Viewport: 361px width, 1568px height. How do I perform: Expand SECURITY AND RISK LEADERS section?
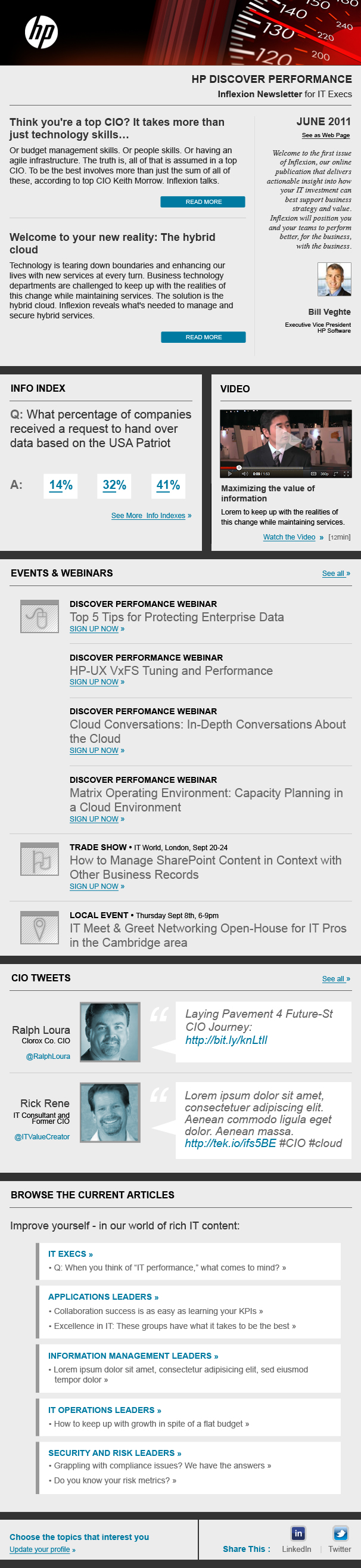point(114,1453)
